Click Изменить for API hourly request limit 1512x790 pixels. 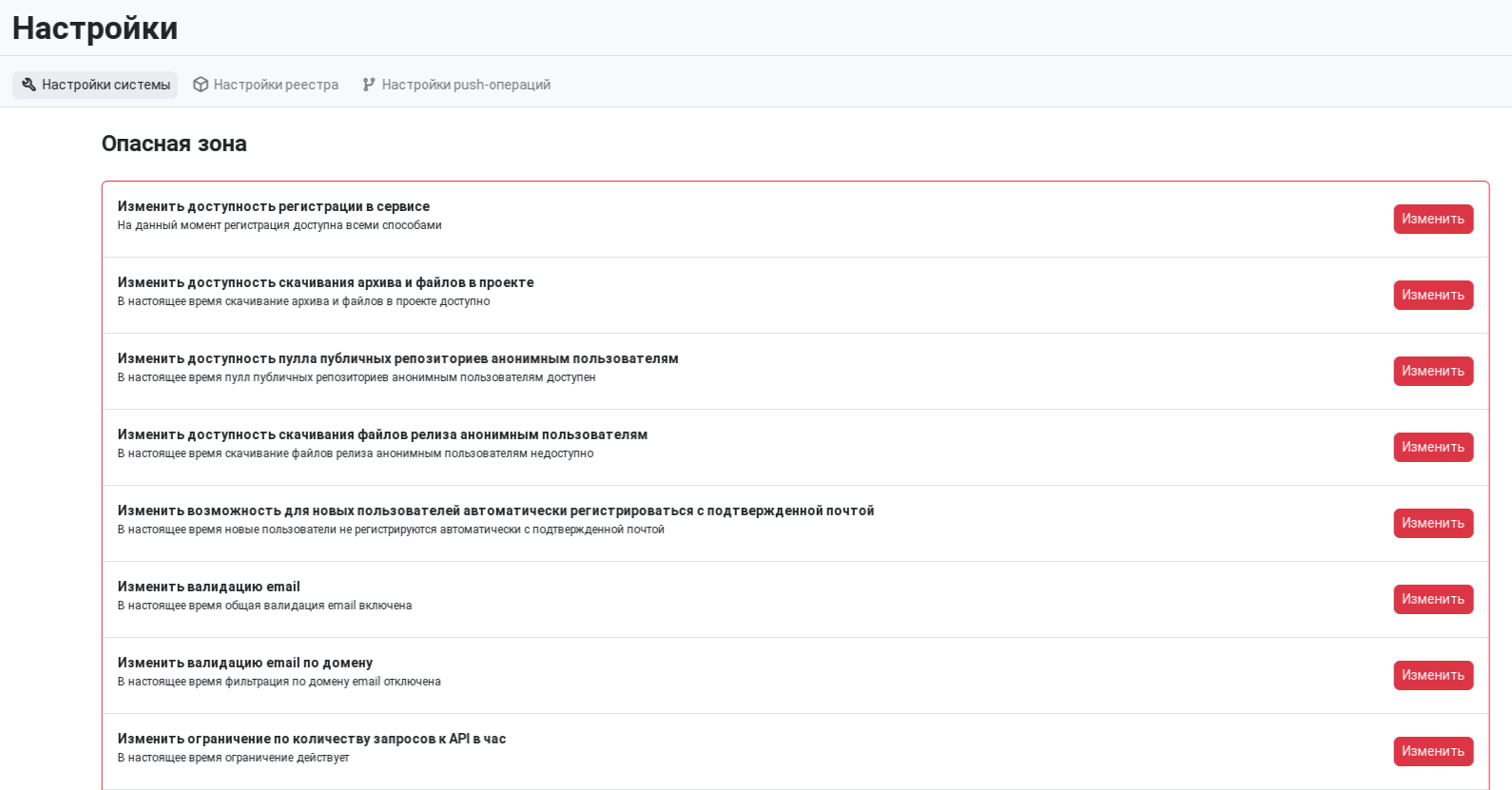coord(1433,751)
